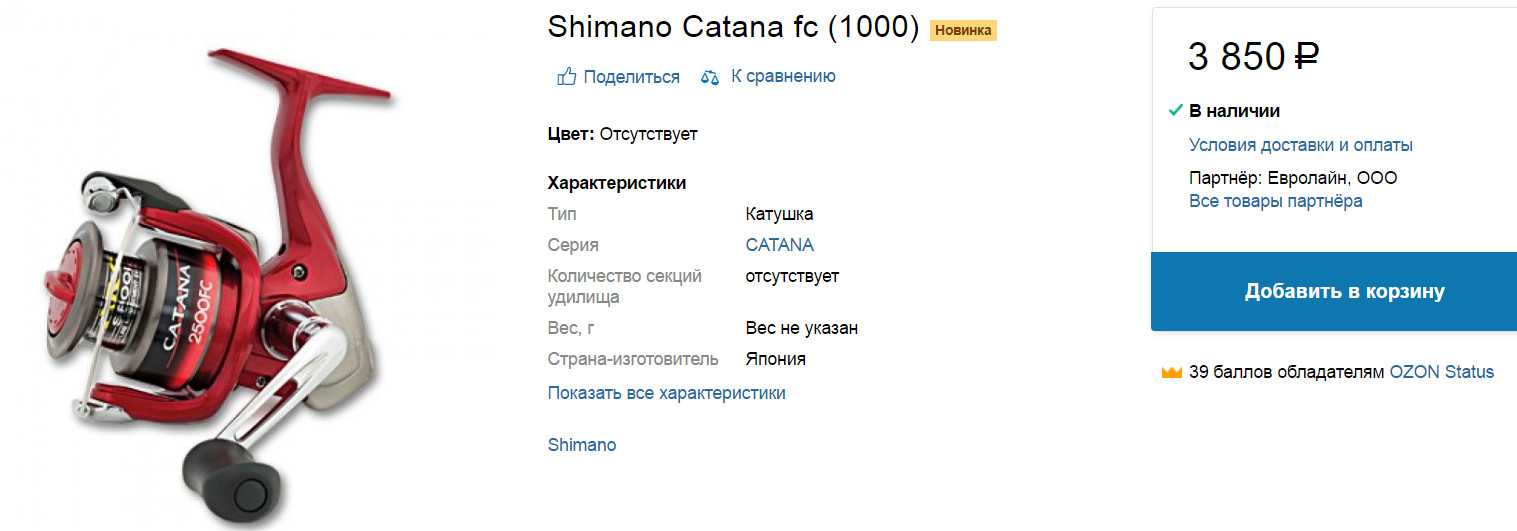The height and width of the screenshot is (531, 1517).
Task: Open the Поделиться share link
Action: click(x=631, y=77)
